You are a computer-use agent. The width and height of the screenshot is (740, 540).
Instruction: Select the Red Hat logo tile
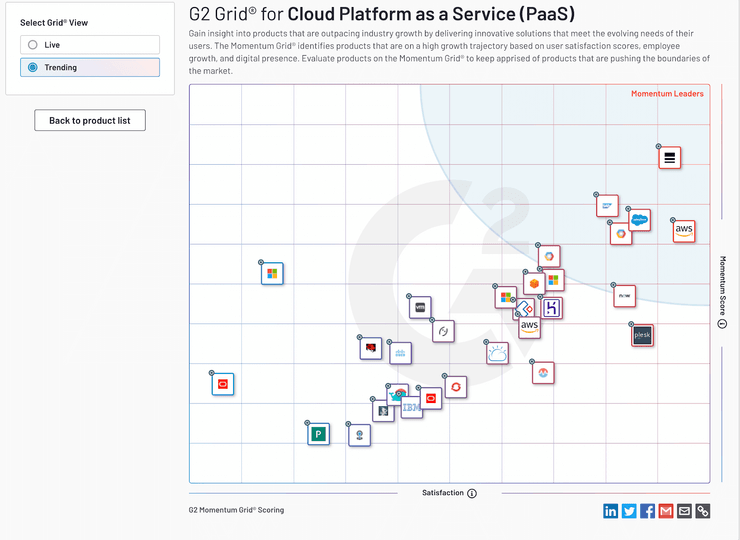coord(371,349)
